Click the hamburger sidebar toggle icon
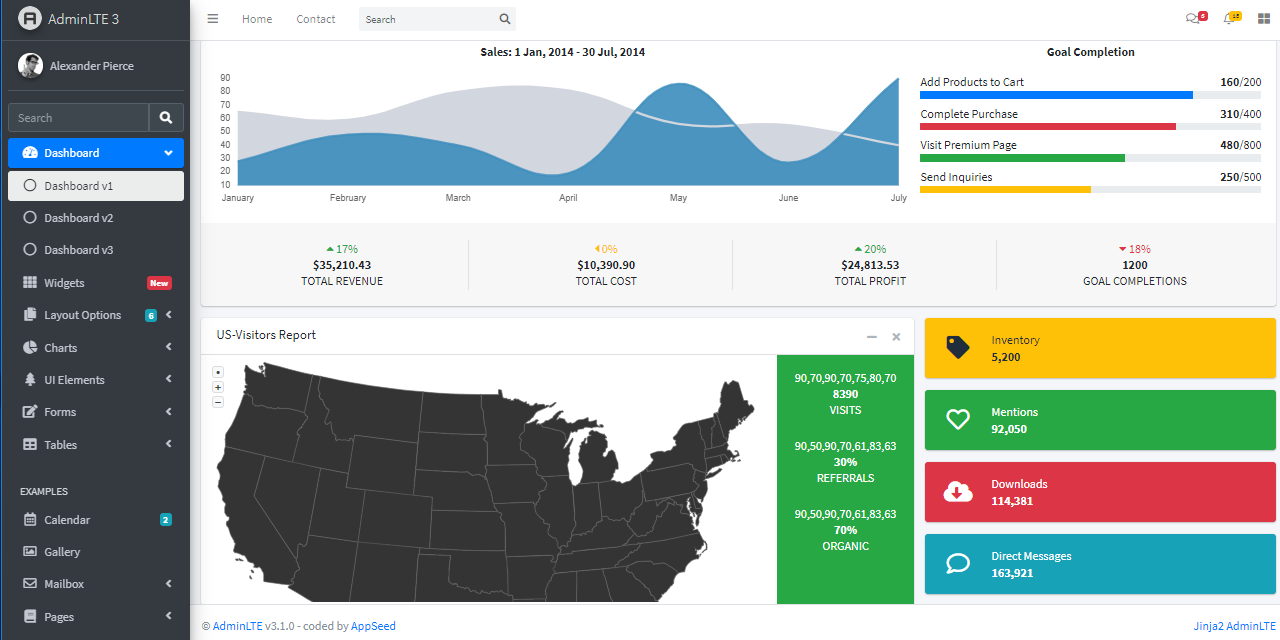Screen dimensions: 1280x640 (x=213, y=19)
